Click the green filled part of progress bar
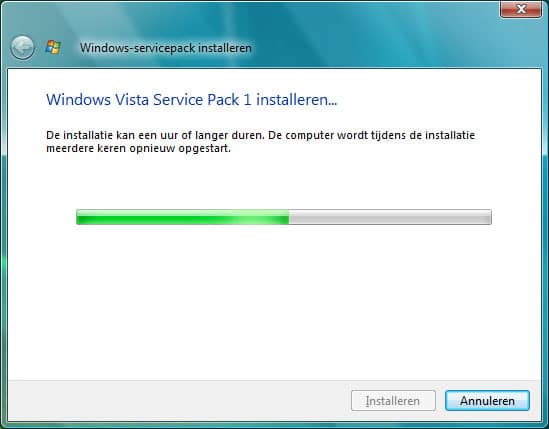The image size is (549, 429). pyautogui.click(x=182, y=217)
